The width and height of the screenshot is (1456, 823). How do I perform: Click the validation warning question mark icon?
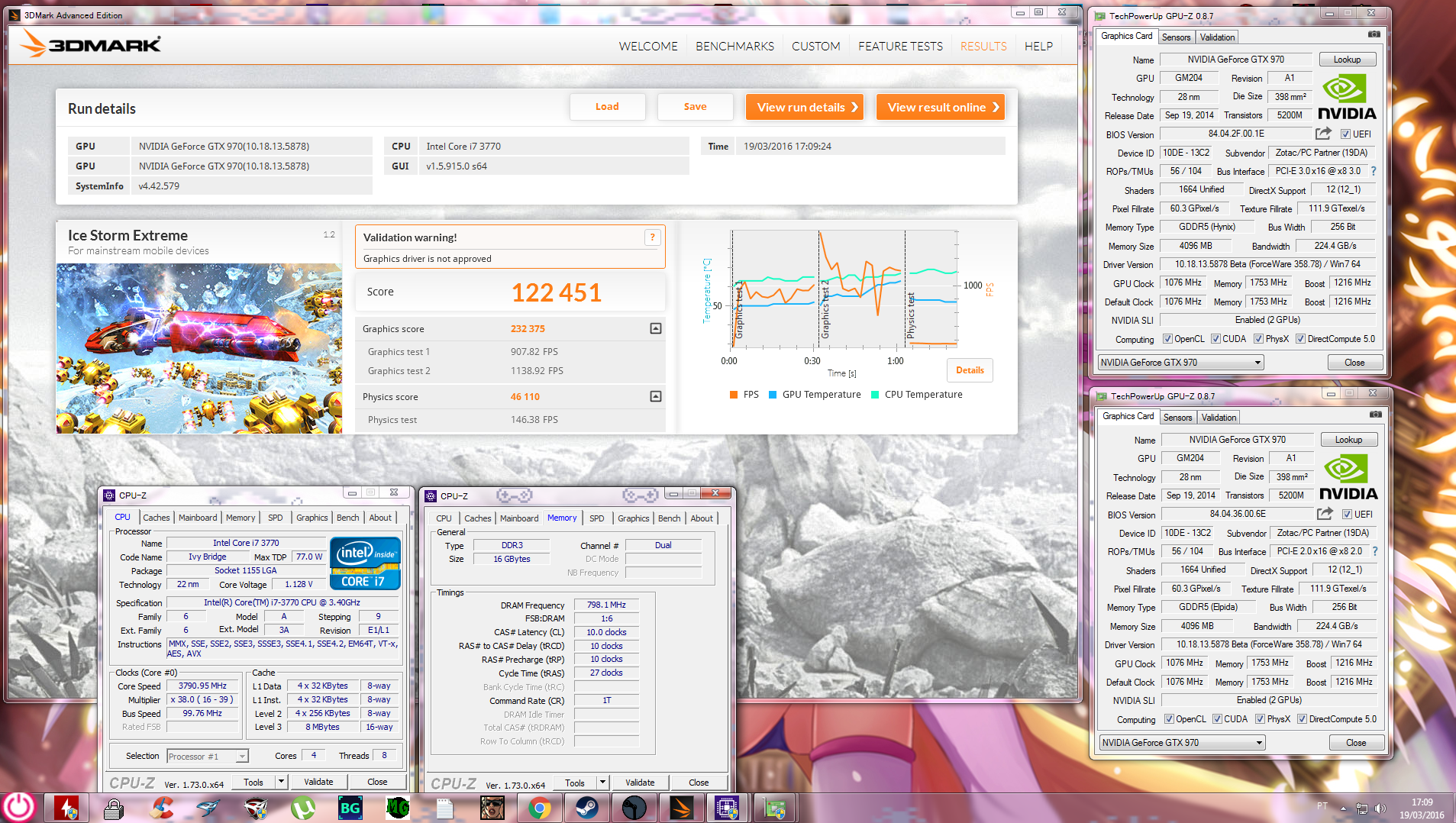(652, 237)
